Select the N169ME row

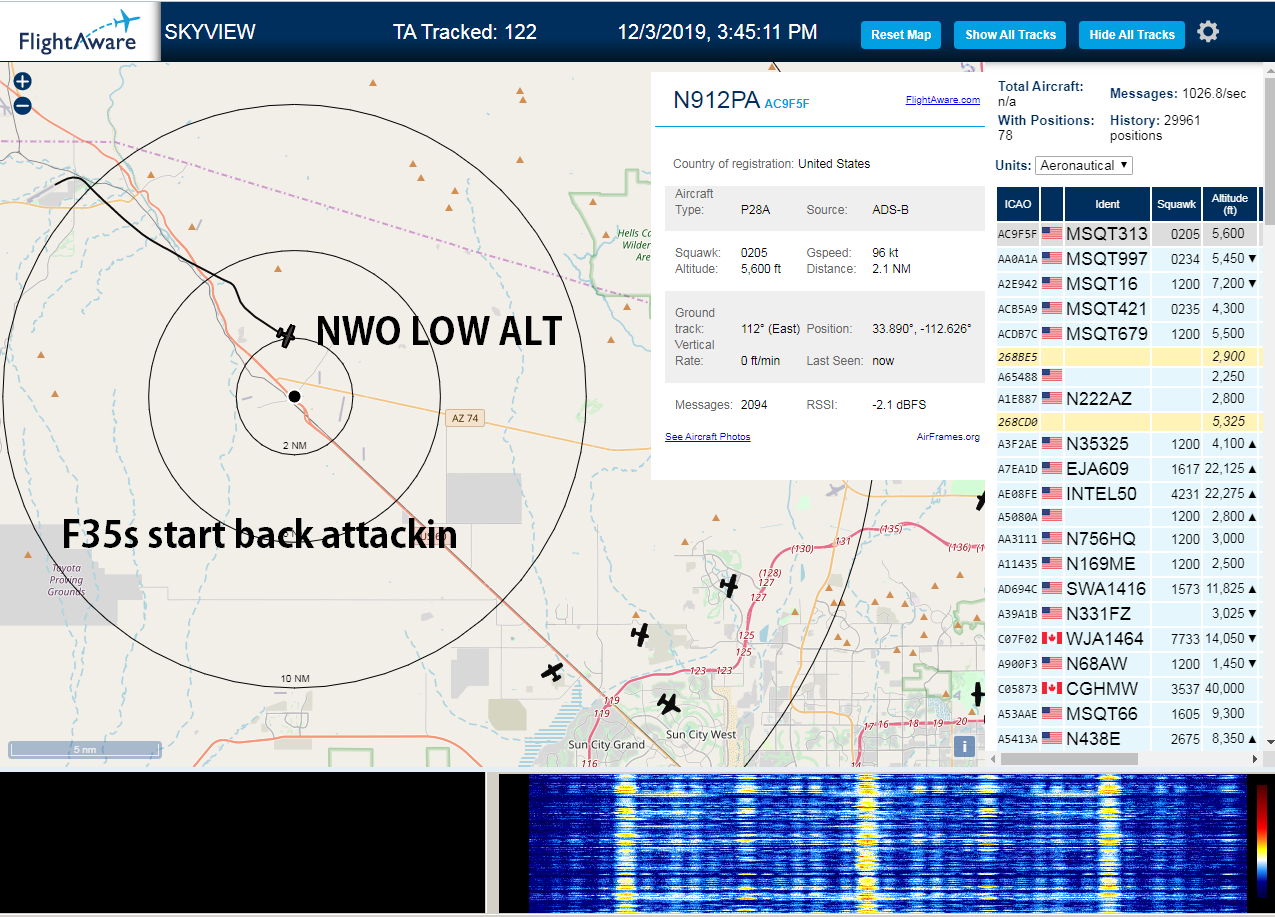click(1128, 563)
